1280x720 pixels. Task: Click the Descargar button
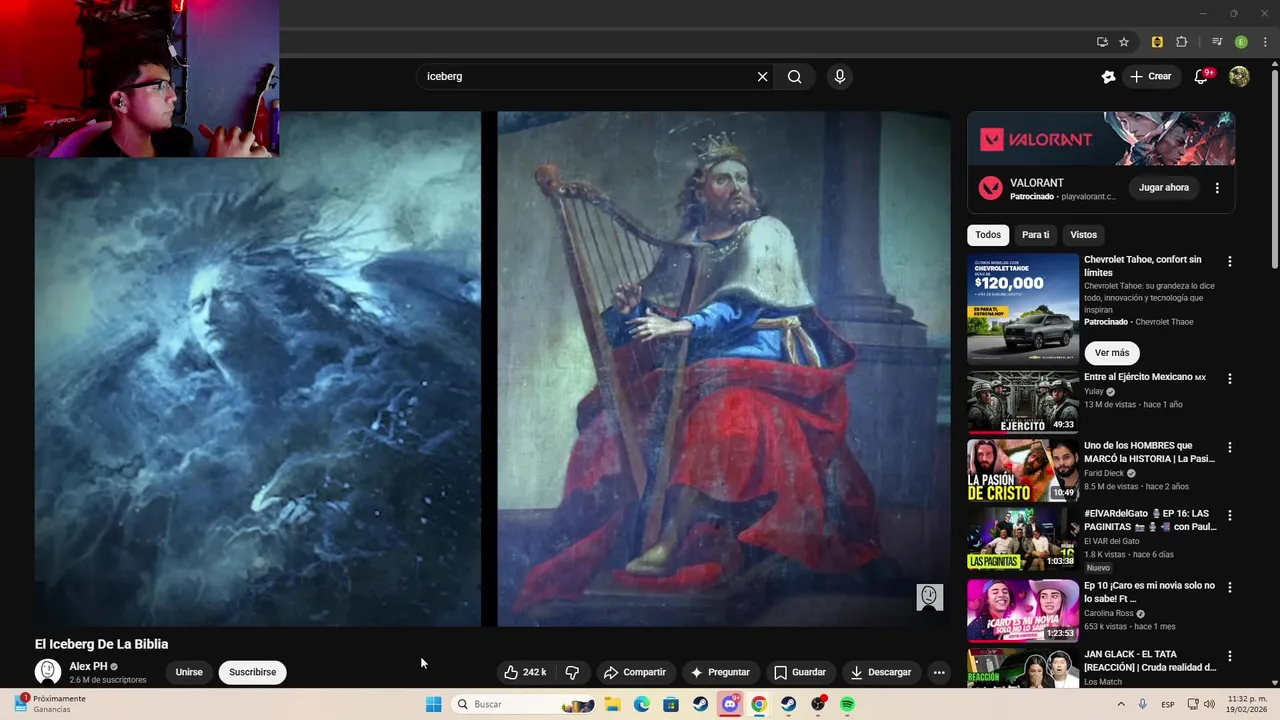coord(880,672)
